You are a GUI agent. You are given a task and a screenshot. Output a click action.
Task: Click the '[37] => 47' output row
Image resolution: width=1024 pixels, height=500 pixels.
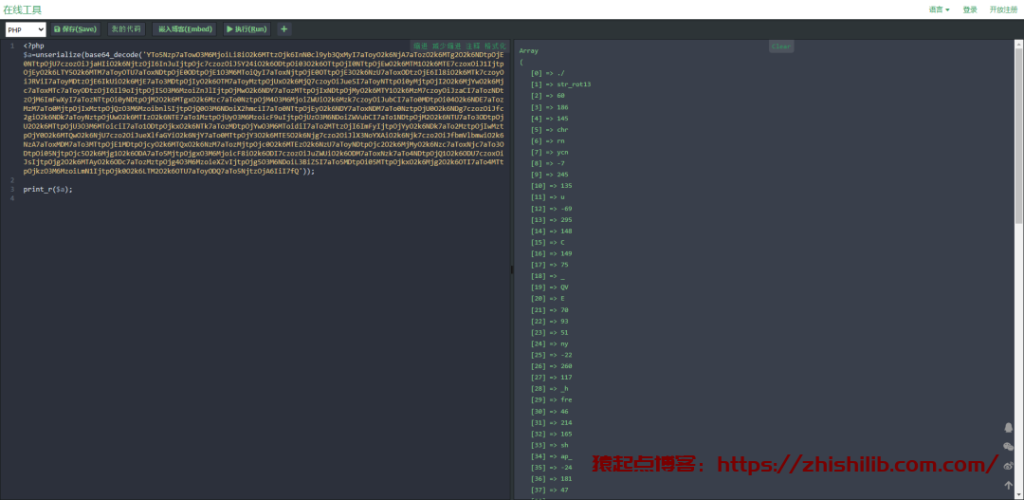pos(549,490)
